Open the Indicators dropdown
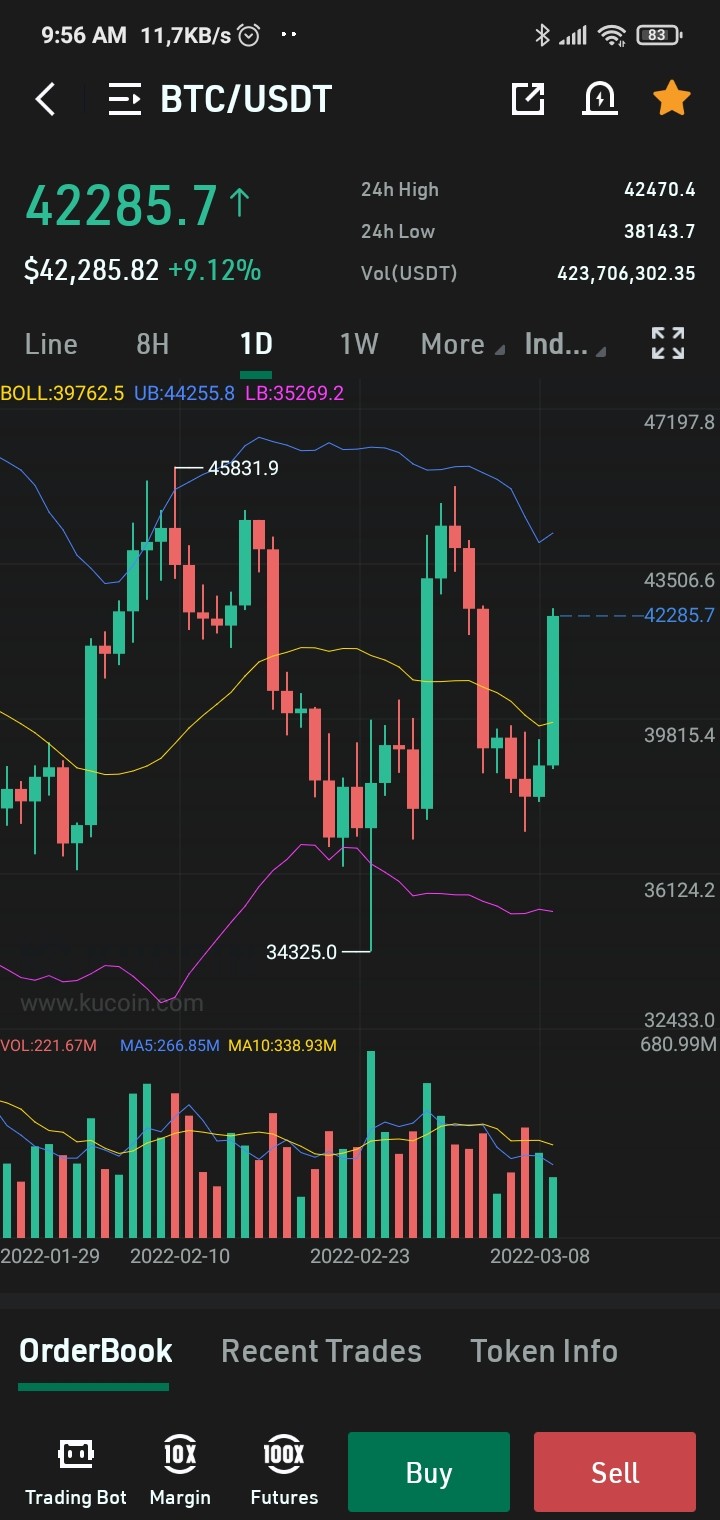720x1520 pixels. pyautogui.click(x=565, y=344)
